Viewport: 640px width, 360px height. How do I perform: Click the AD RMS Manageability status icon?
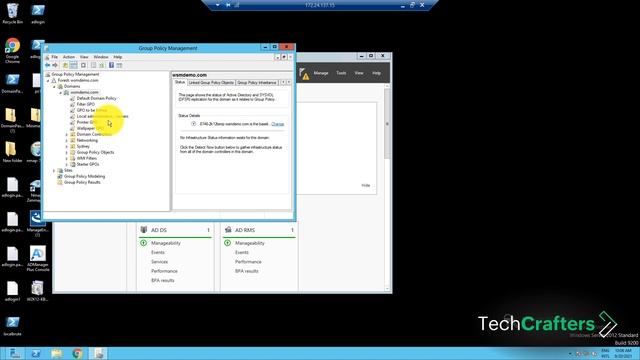[228, 243]
